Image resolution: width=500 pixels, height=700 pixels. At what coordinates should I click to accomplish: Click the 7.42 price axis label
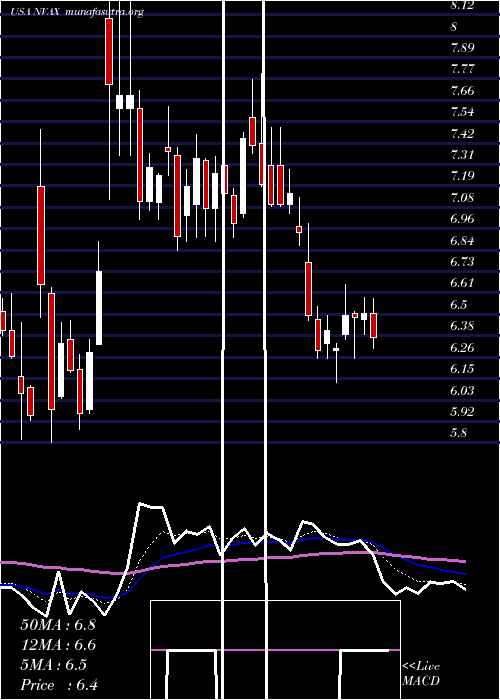pos(462,133)
